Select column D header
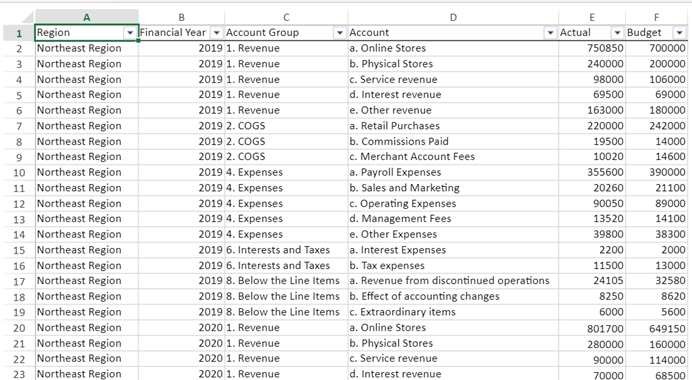The height and width of the screenshot is (380, 692). (453, 17)
